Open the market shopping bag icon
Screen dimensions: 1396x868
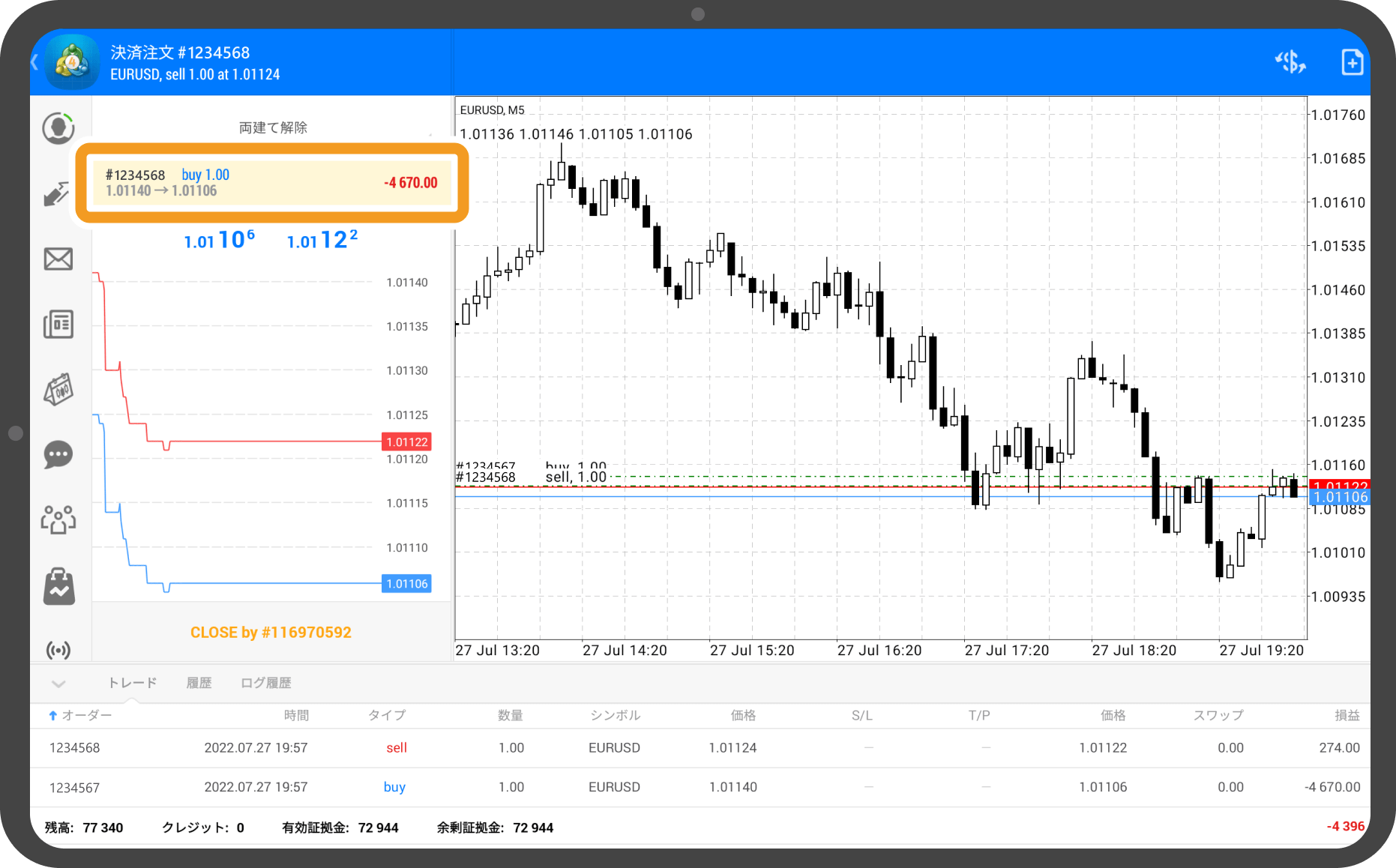tap(58, 585)
